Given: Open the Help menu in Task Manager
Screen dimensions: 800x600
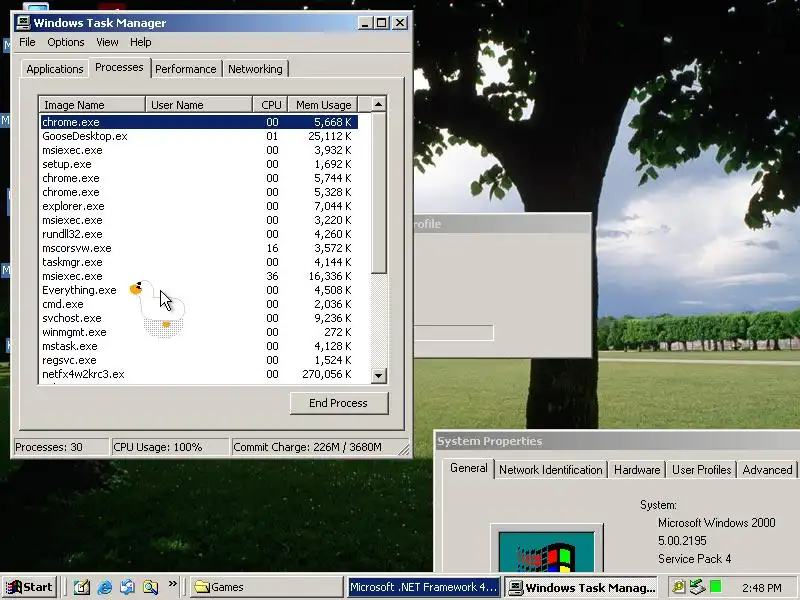Looking at the screenshot, I should tap(140, 42).
